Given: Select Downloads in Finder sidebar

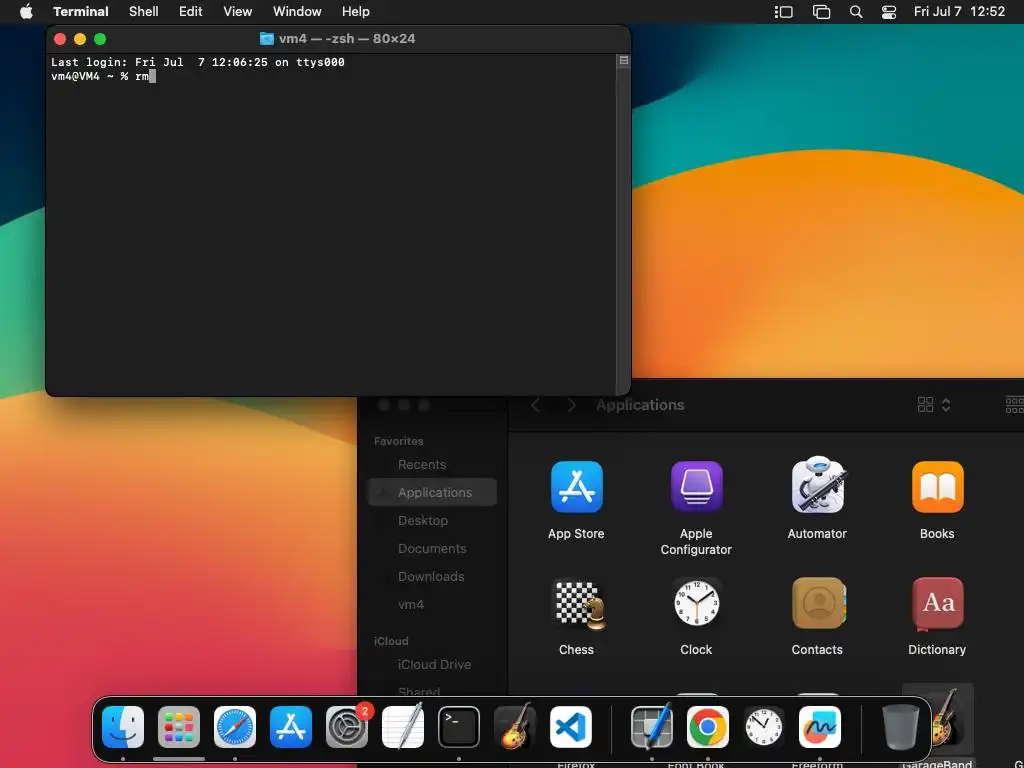Looking at the screenshot, I should (x=432, y=577).
